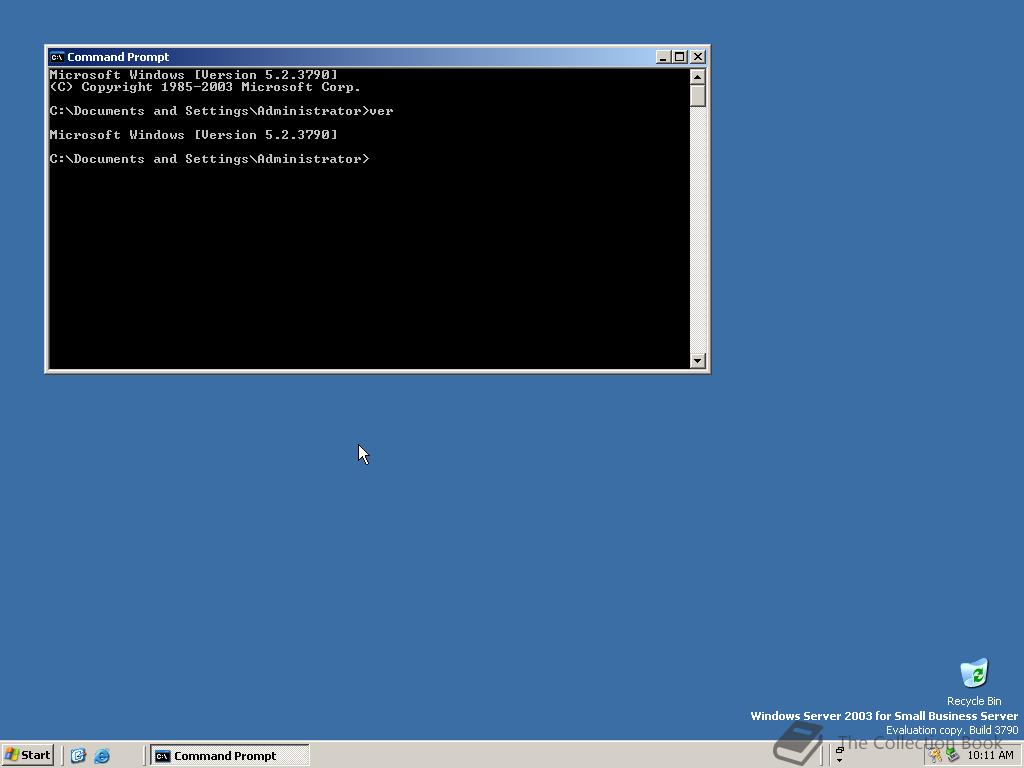This screenshot has width=1024, height=768.
Task: Click the keys icon in the system tray
Action: [936, 756]
